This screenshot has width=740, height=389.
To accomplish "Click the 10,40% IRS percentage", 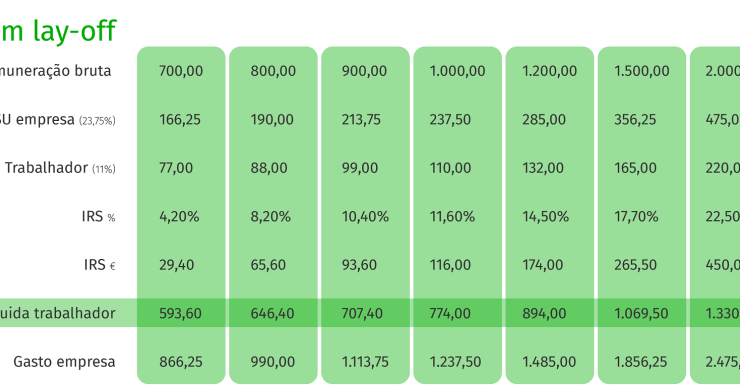I will 365,217.
